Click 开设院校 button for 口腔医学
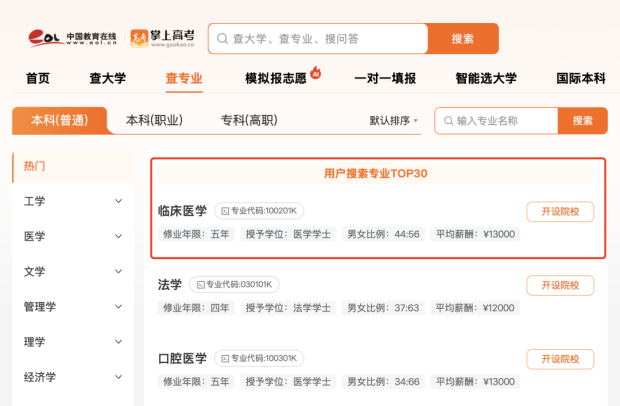Screen dimensions: 620x406 (560, 359)
